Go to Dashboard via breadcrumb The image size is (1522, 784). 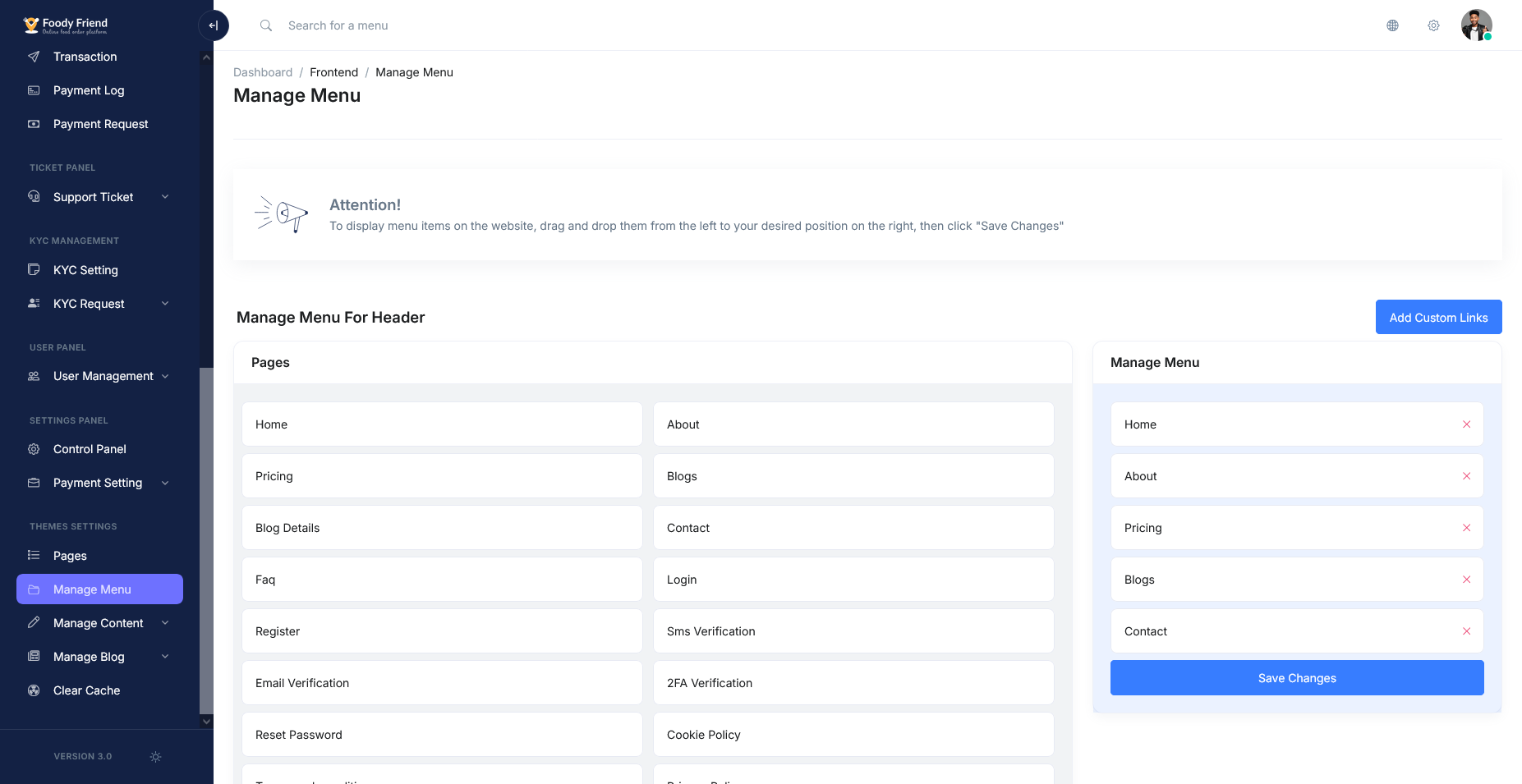point(263,72)
